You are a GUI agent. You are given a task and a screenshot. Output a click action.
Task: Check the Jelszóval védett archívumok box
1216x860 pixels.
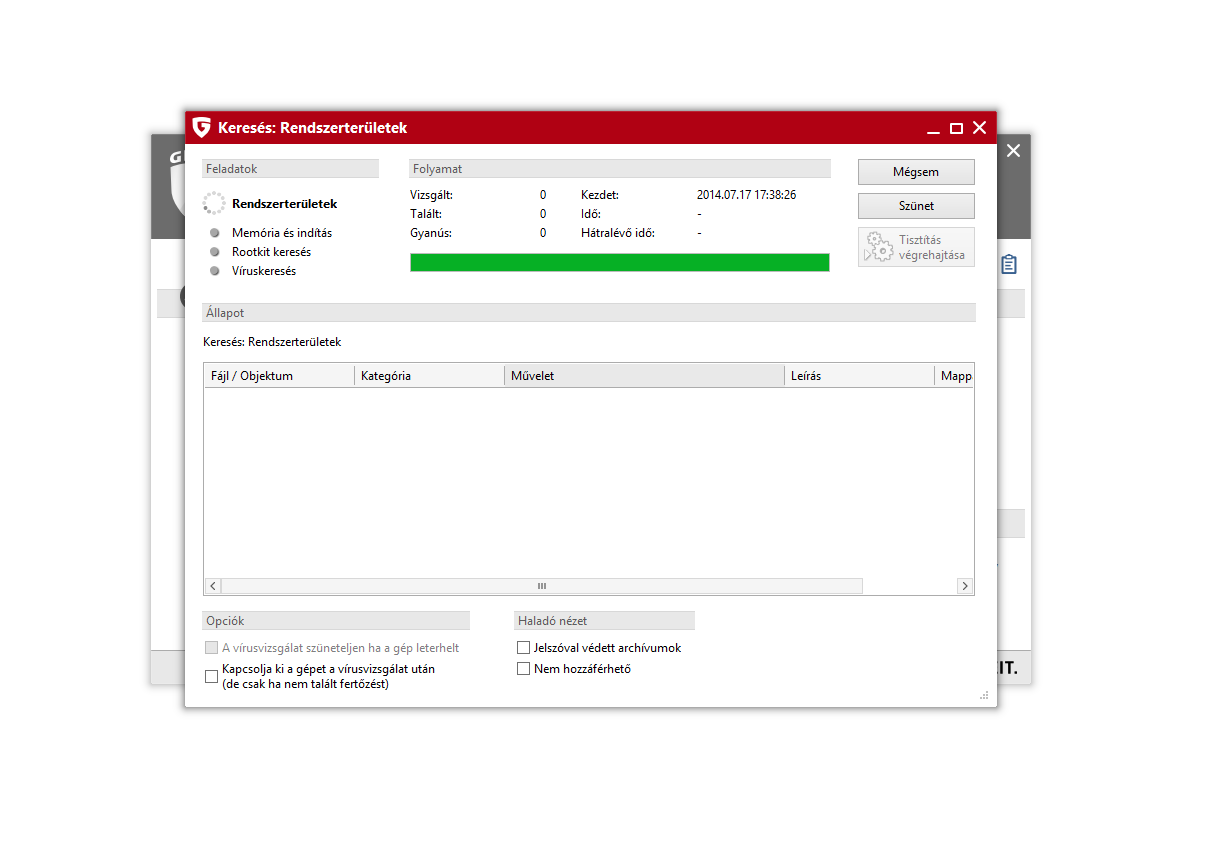pos(523,648)
